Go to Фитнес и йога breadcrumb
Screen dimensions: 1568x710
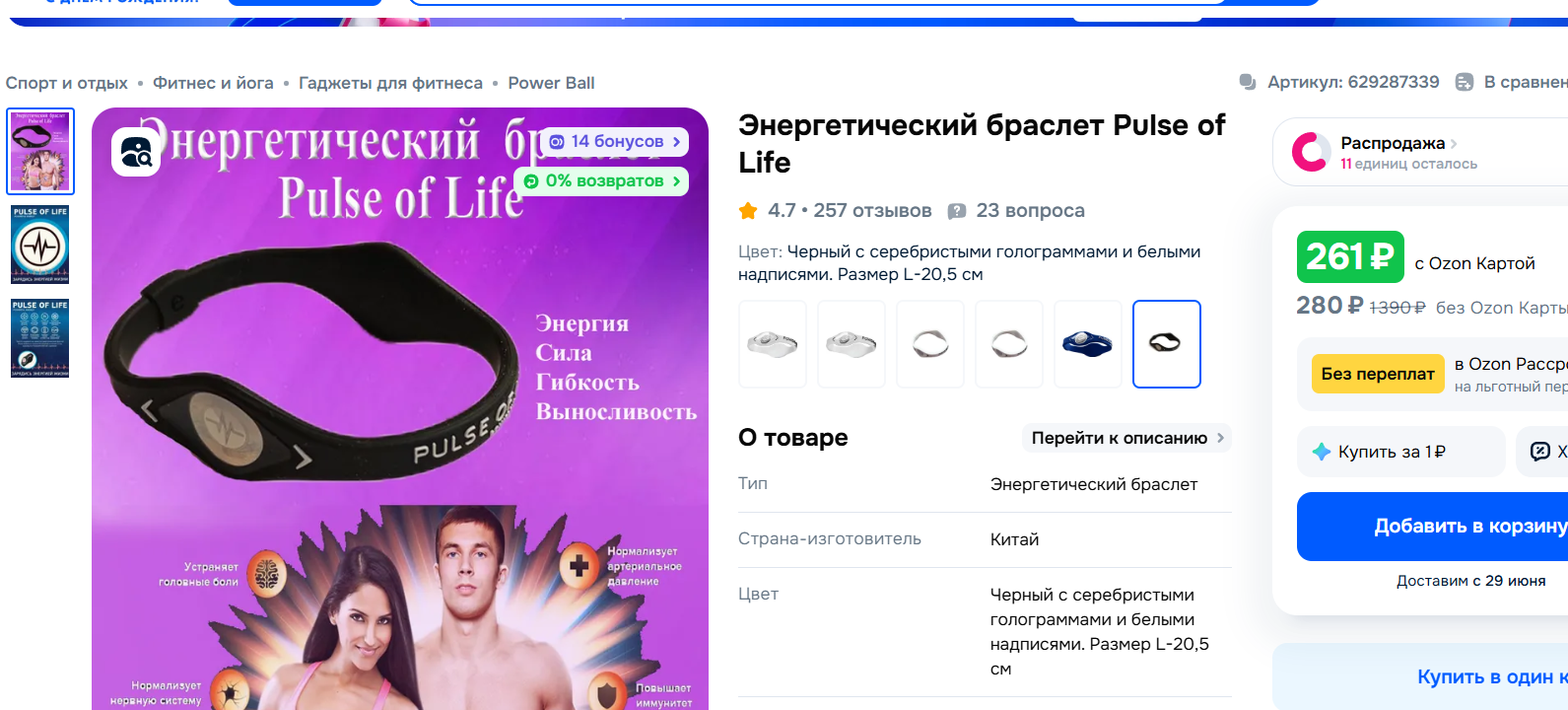tap(213, 83)
